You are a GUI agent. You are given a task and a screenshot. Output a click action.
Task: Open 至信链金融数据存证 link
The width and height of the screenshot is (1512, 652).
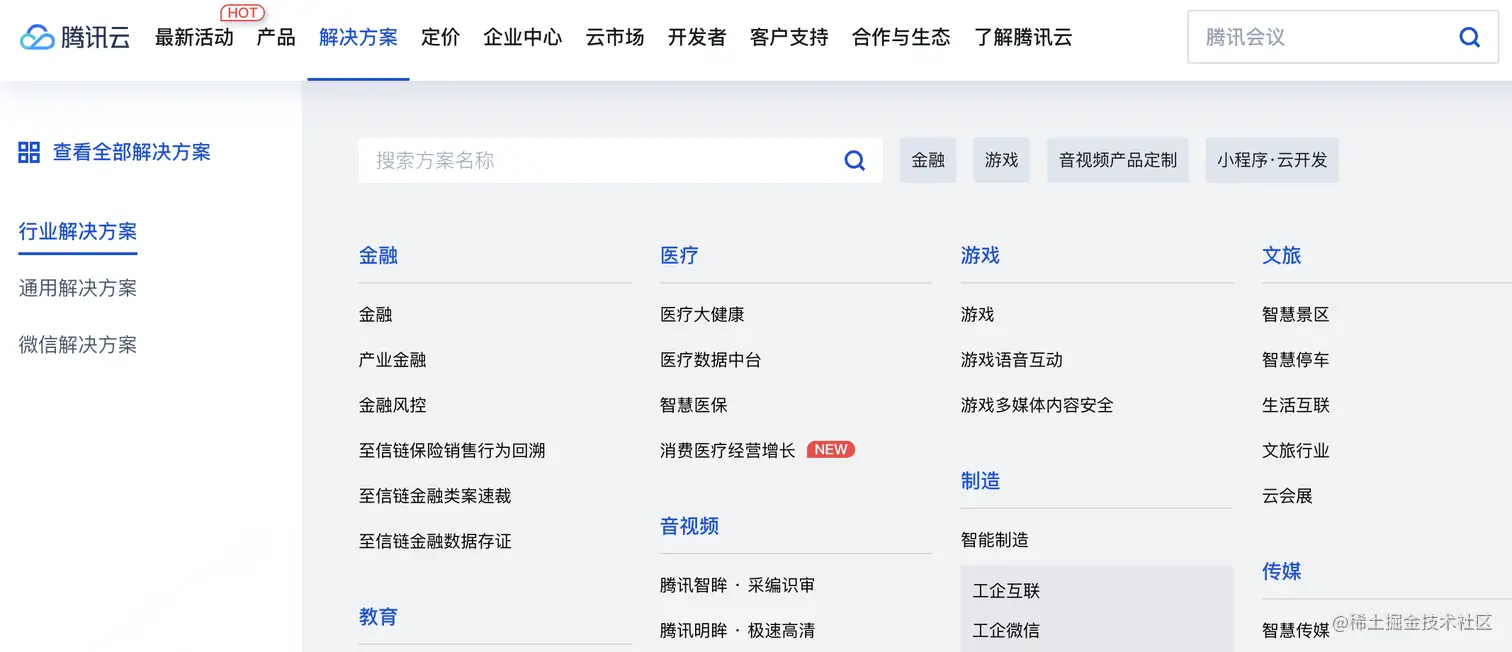[435, 541]
